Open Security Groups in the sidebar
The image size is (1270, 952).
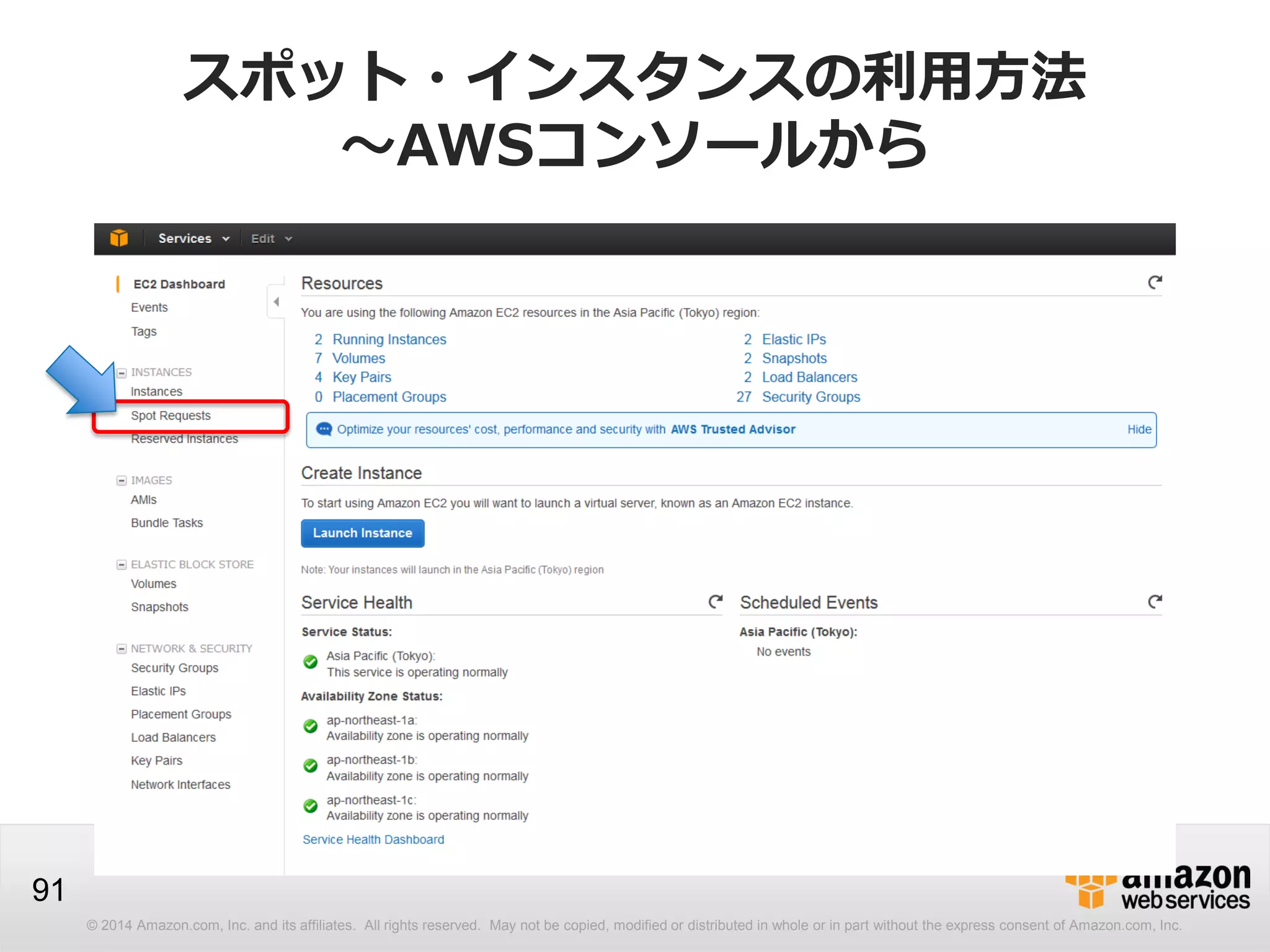[x=175, y=668]
